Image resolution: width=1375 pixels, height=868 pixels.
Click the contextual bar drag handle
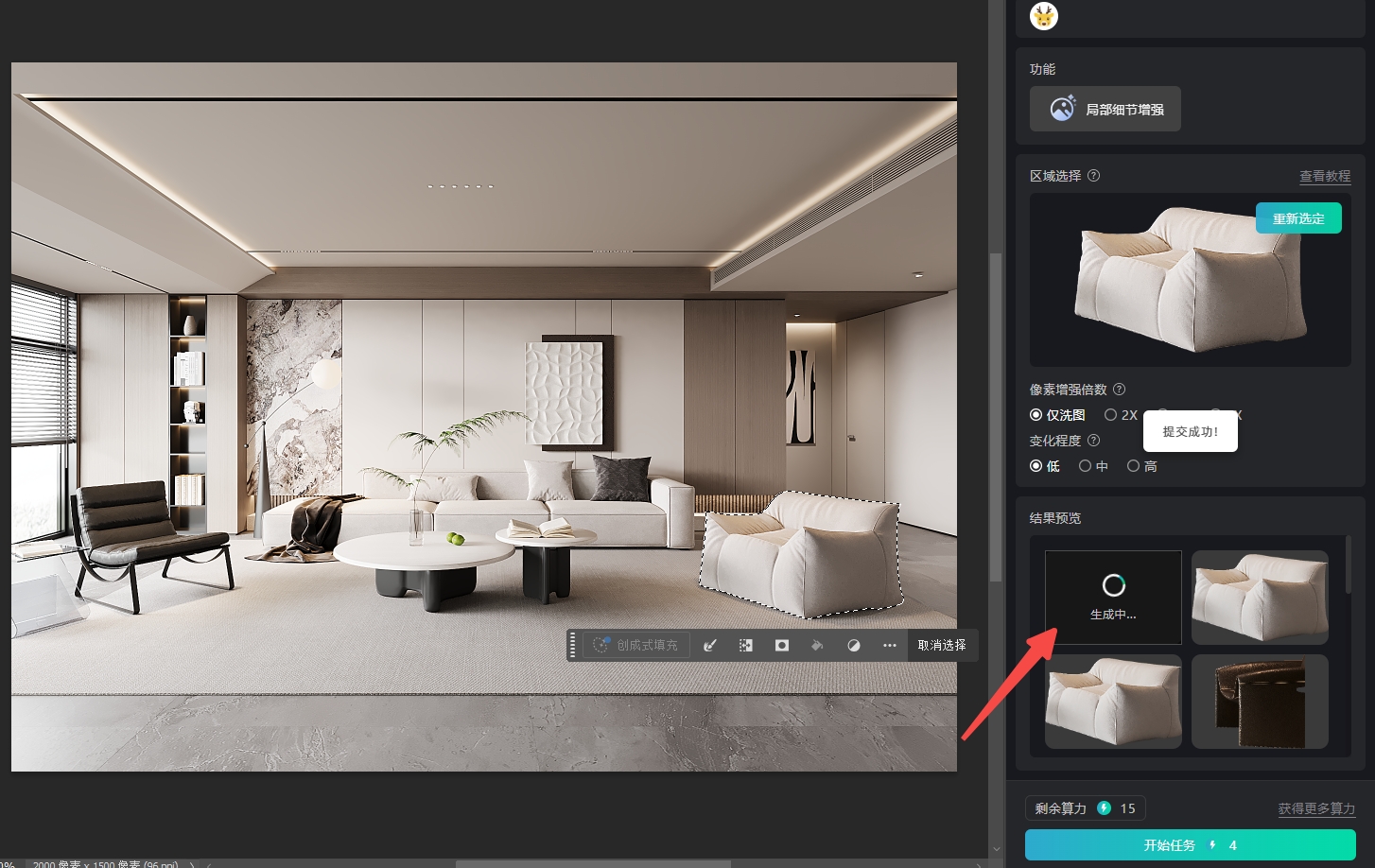pos(573,645)
